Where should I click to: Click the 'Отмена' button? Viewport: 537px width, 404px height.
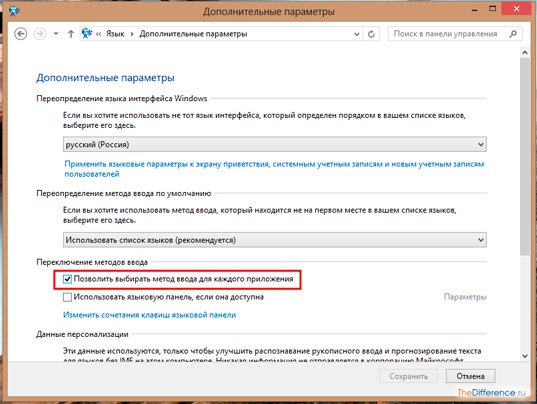click(470, 376)
